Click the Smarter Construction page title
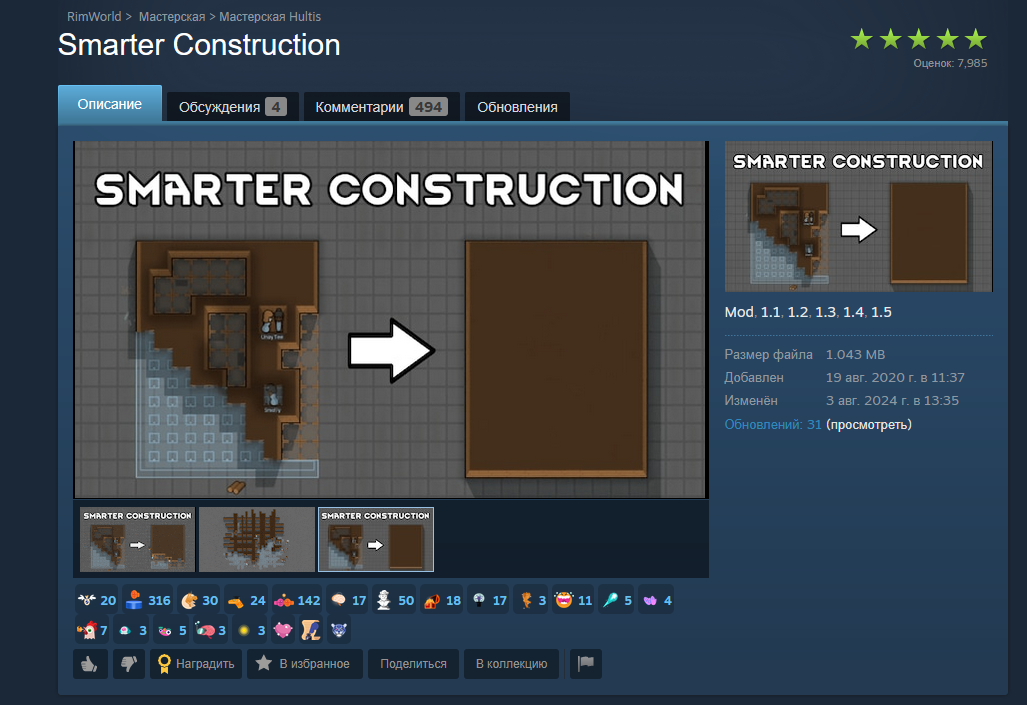Image resolution: width=1027 pixels, height=705 pixels. (199, 45)
